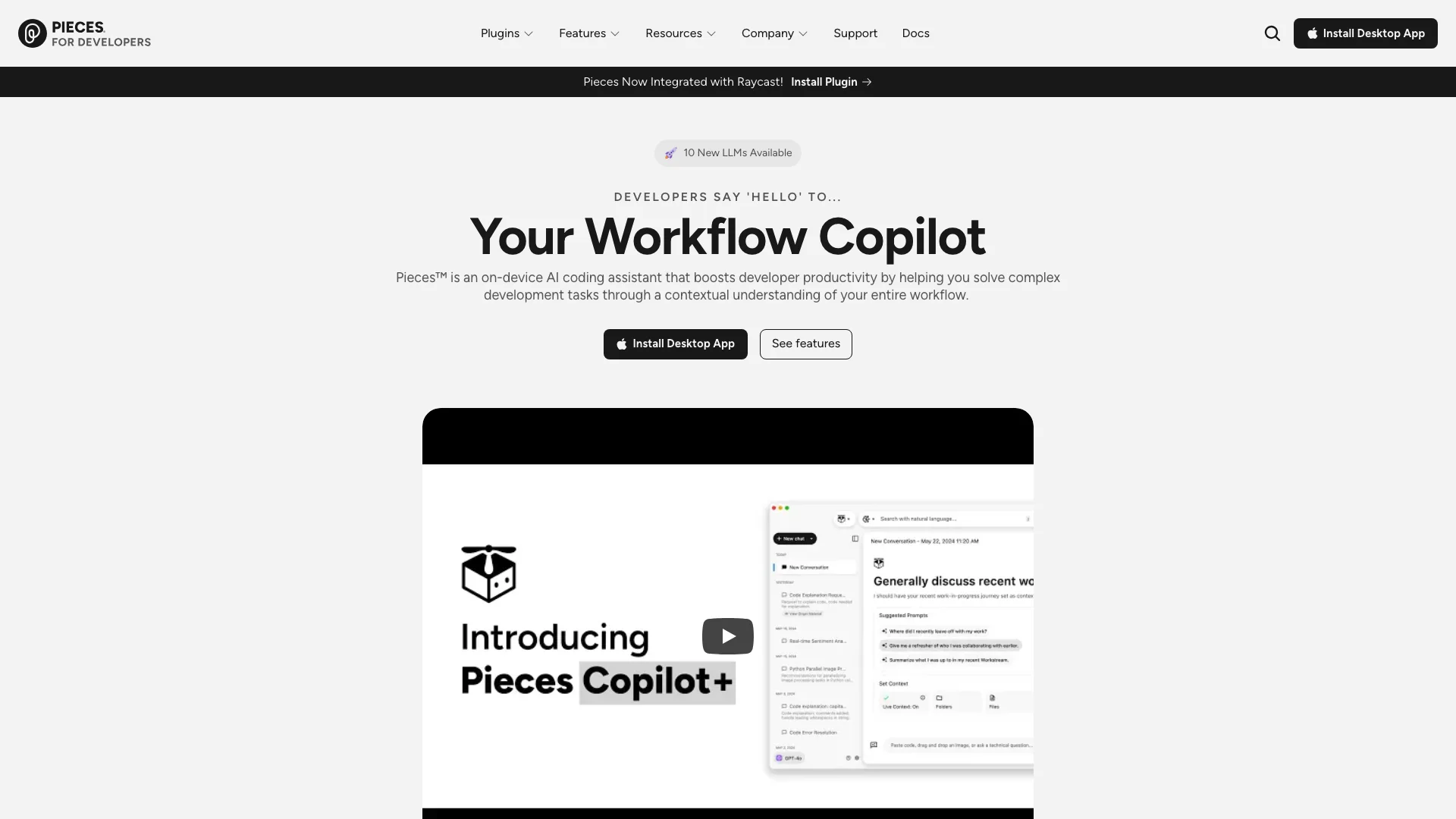Open the Support menu item
Viewport: 1456px width, 819px height.
click(855, 33)
